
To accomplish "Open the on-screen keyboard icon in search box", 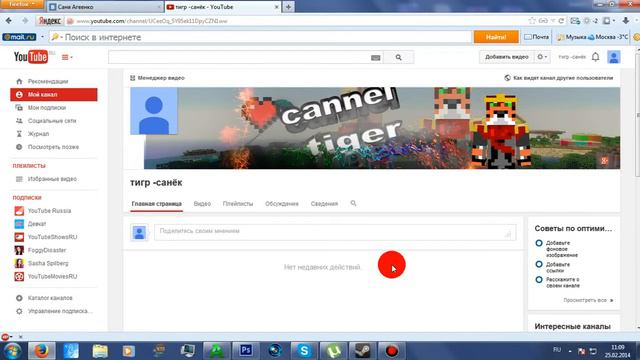I will tap(376, 58).
